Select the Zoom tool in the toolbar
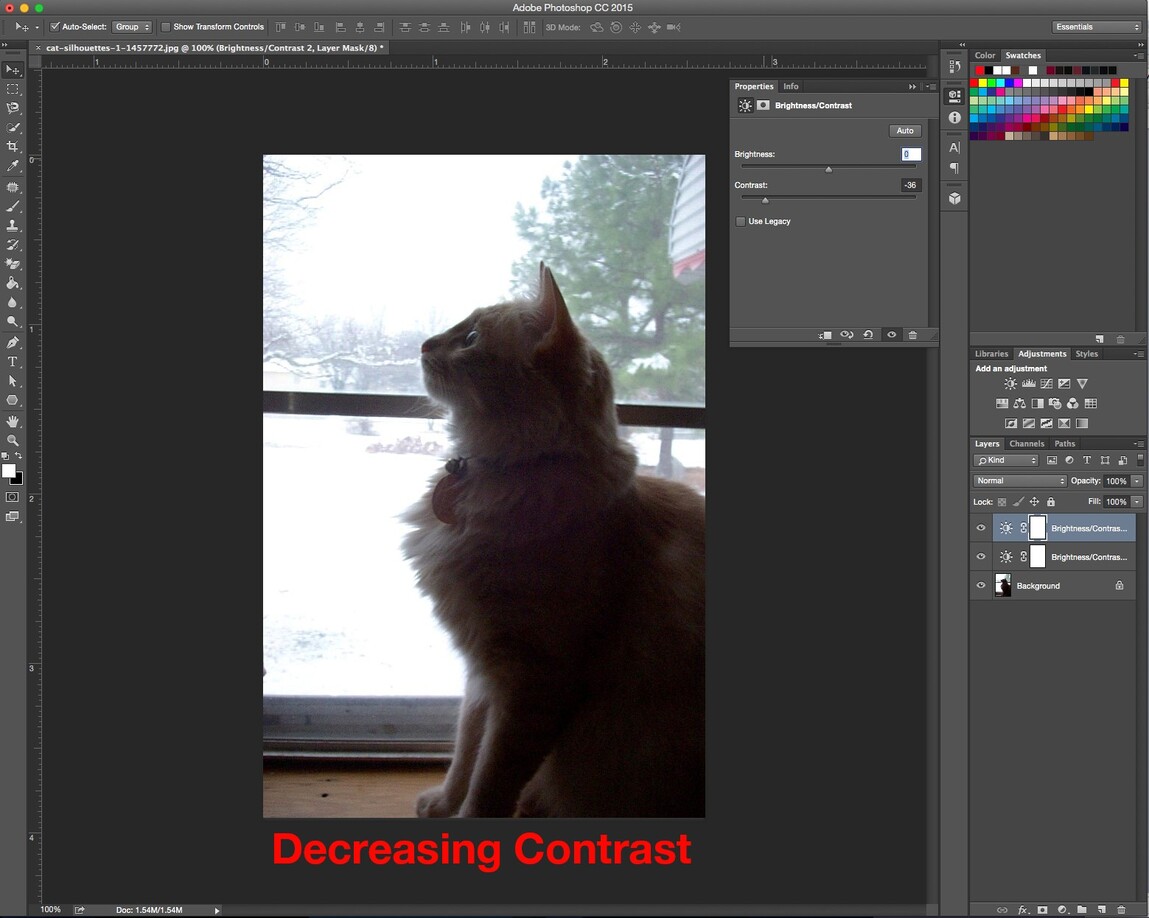1149x918 pixels. coord(12,440)
